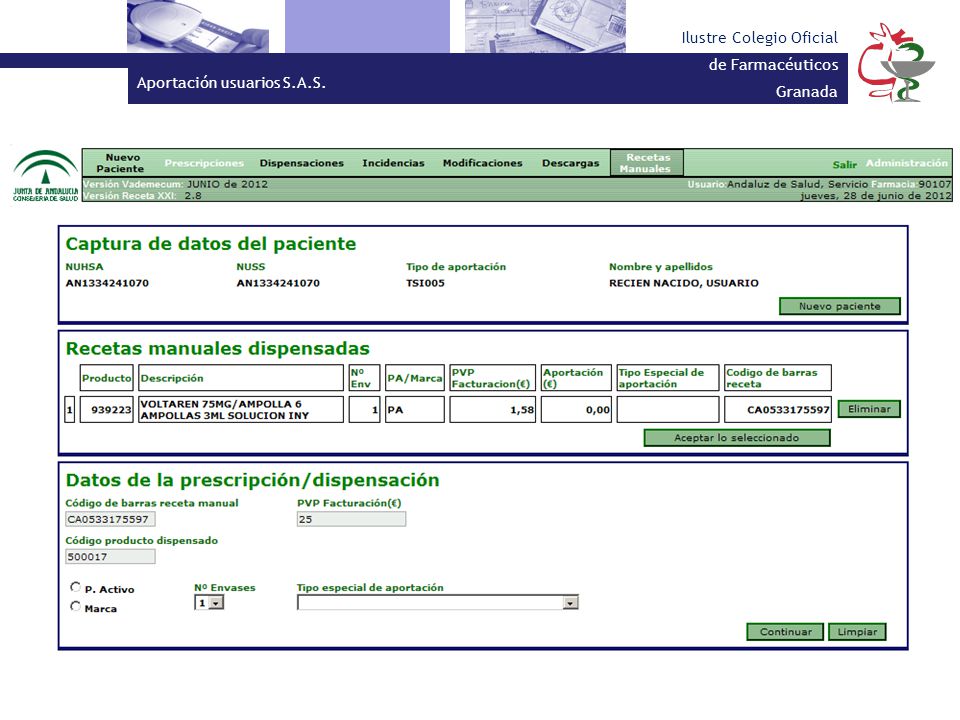Screen dimensions: 960x720
Task: Click Aceptar lo seleccionado button
Action: click(737, 438)
